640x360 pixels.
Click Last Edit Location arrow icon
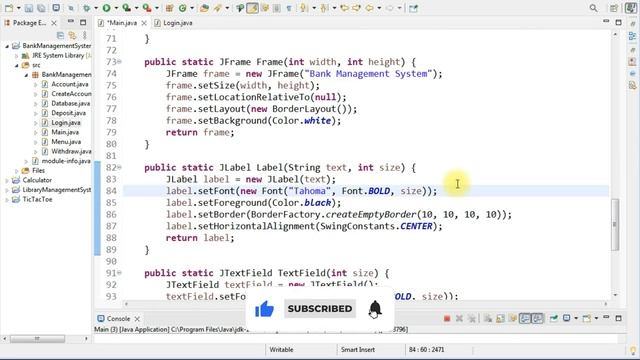point(344,8)
